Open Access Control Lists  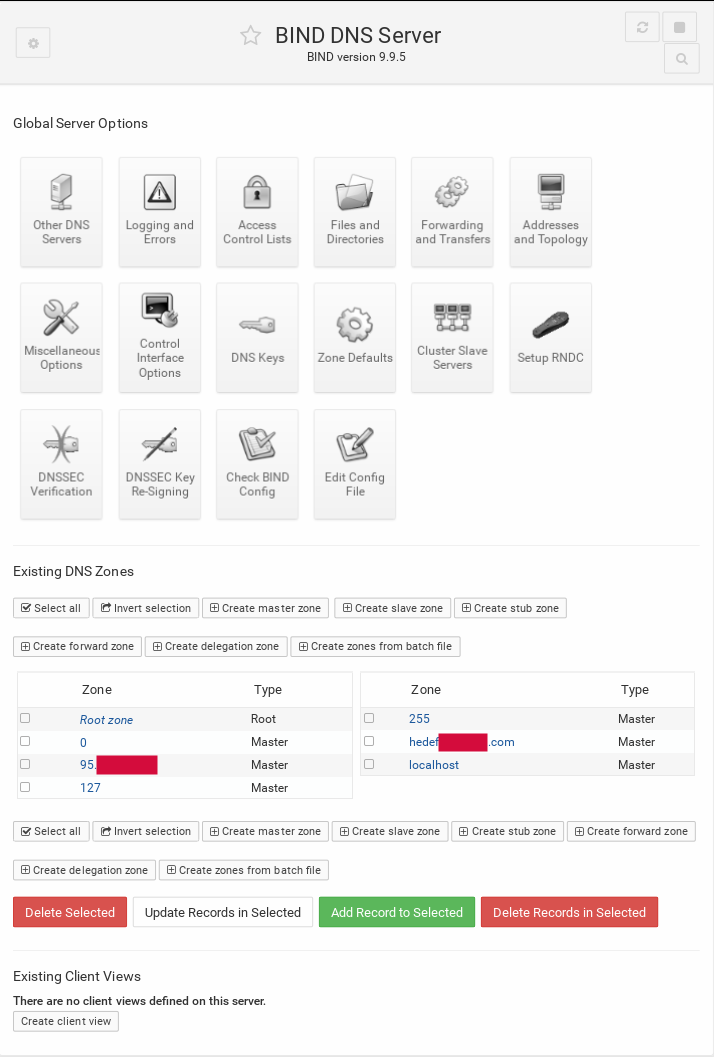(257, 211)
